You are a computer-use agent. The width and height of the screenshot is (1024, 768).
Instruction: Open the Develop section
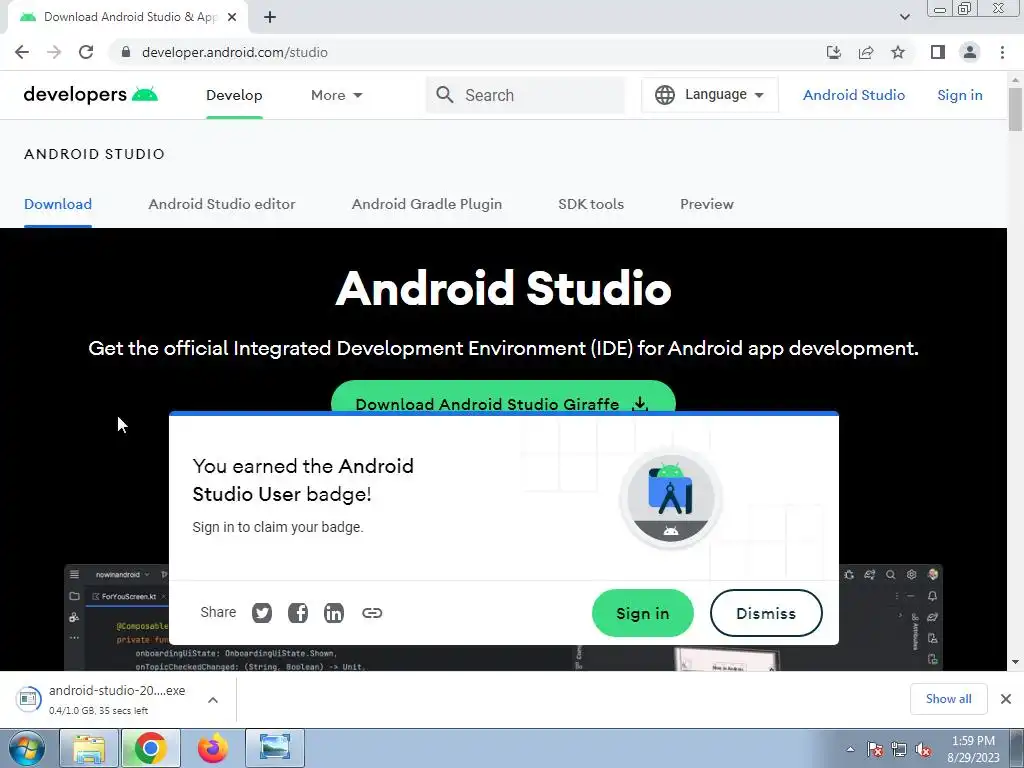[x=234, y=95]
